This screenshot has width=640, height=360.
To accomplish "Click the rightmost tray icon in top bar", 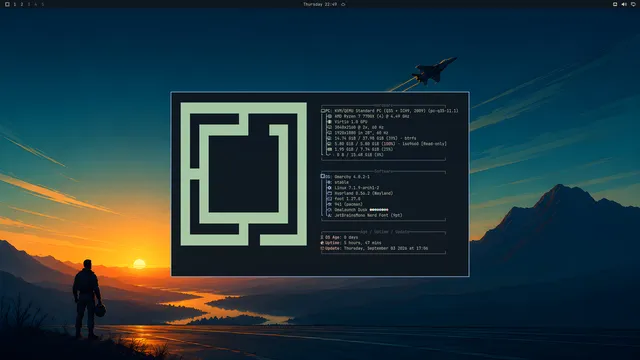I will pyautogui.click(x=633, y=4).
